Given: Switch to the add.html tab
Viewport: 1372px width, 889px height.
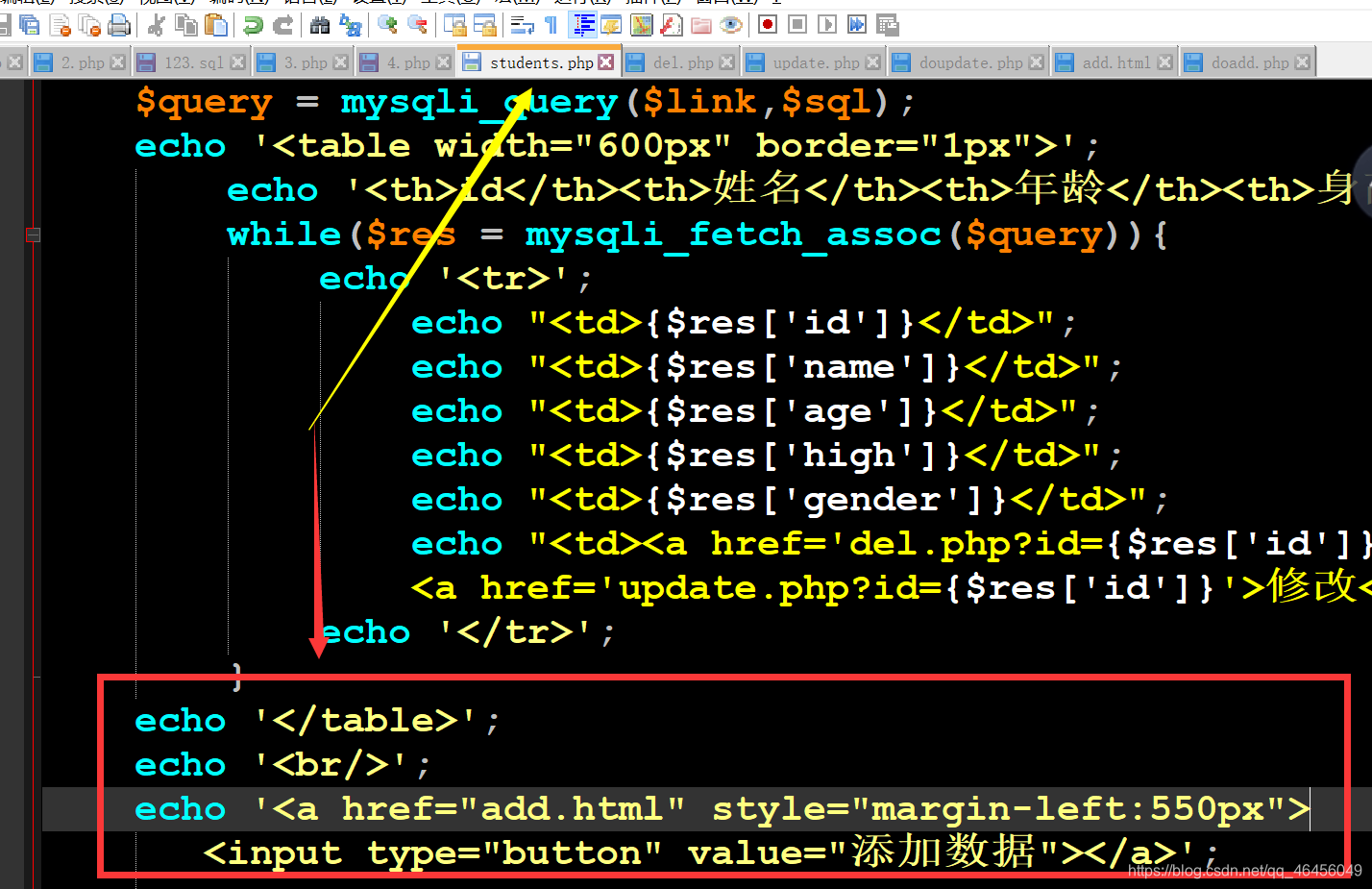Looking at the screenshot, I should [1115, 62].
